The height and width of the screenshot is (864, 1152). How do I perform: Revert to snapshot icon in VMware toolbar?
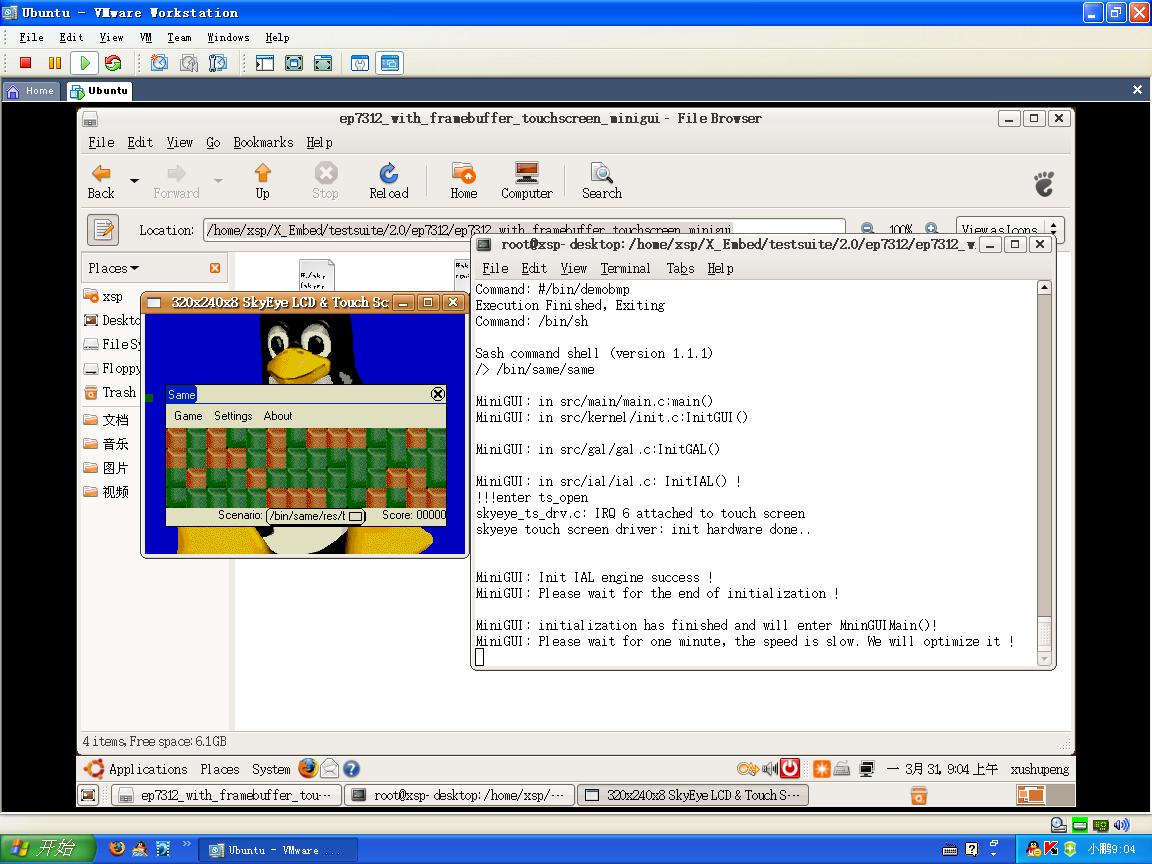pyautogui.click(x=189, y=63)
